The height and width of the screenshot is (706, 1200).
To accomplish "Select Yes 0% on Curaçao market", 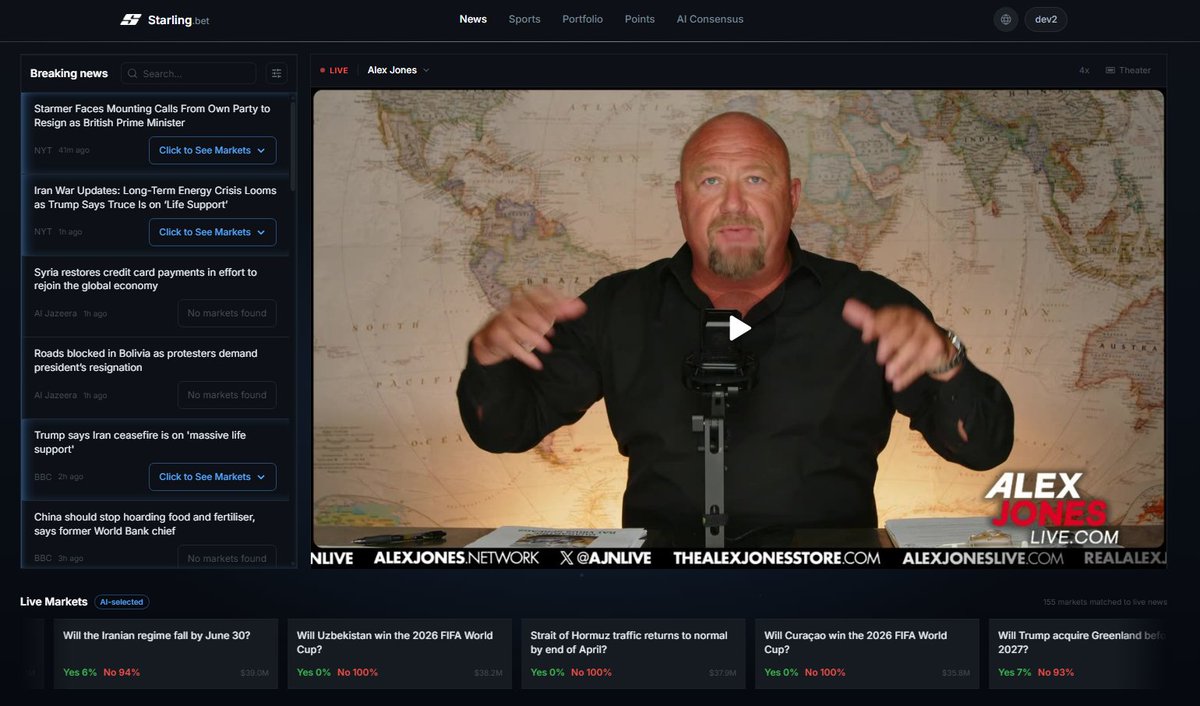I will click(x=782, y=672).
